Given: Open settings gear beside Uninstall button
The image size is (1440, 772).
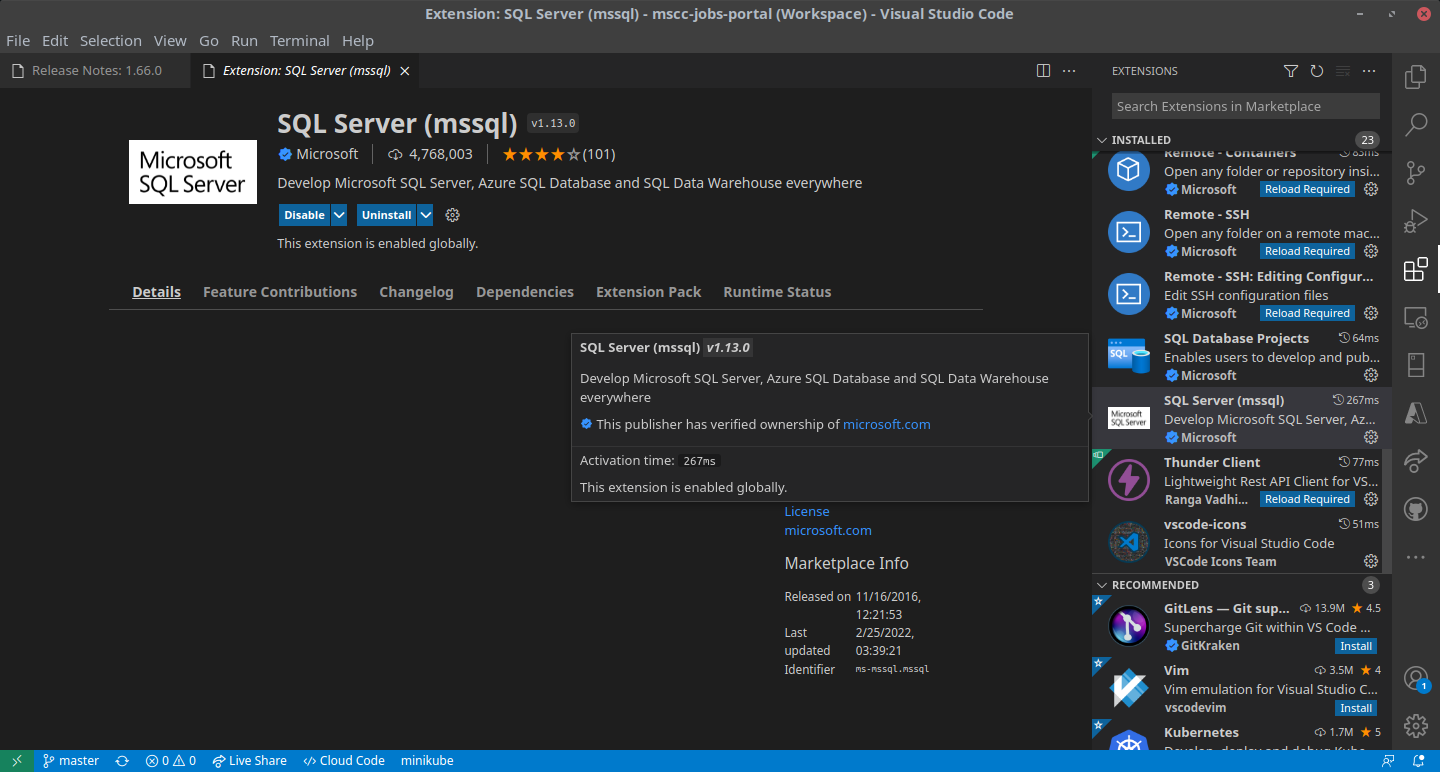Looking at the screenshot, I should tap(452, 215).
